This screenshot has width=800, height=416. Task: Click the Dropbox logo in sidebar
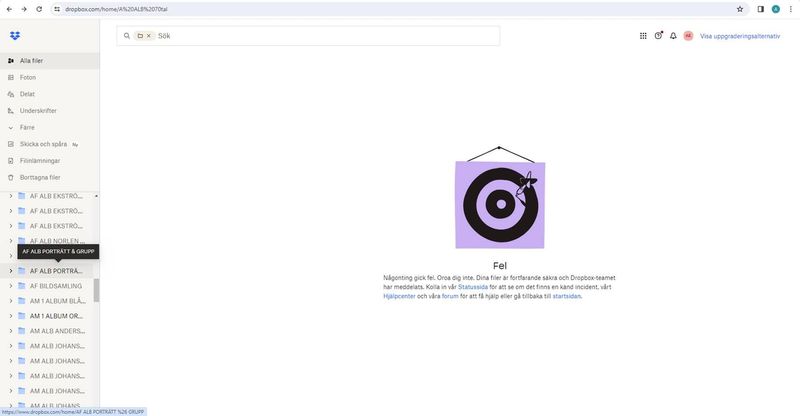pos(14,36)
